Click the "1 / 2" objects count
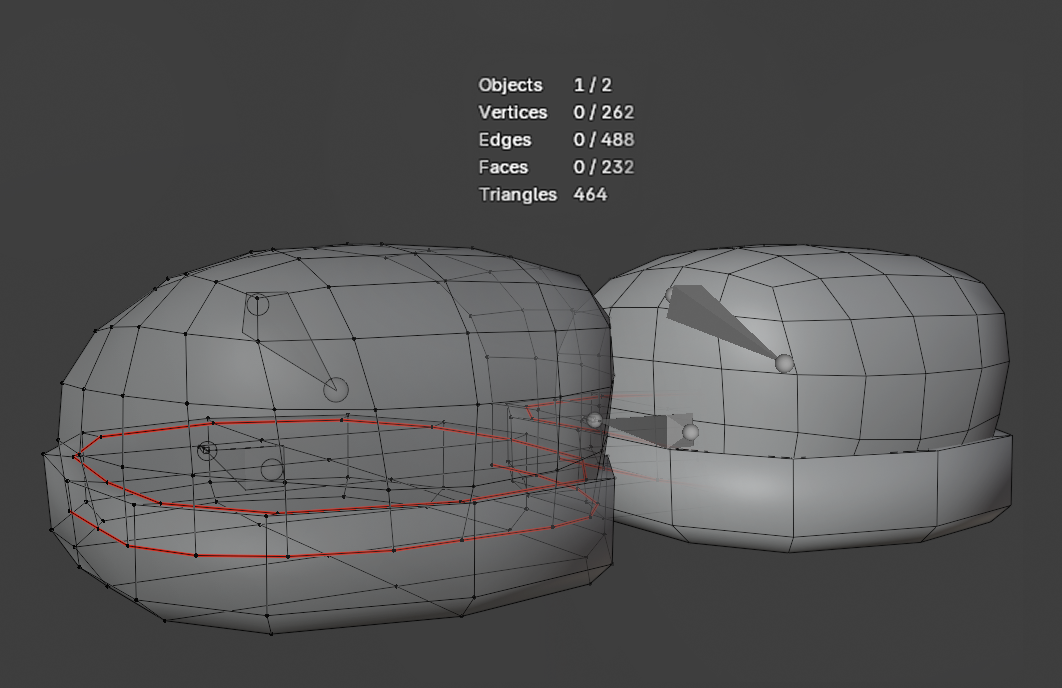 (x=592, y=85)
